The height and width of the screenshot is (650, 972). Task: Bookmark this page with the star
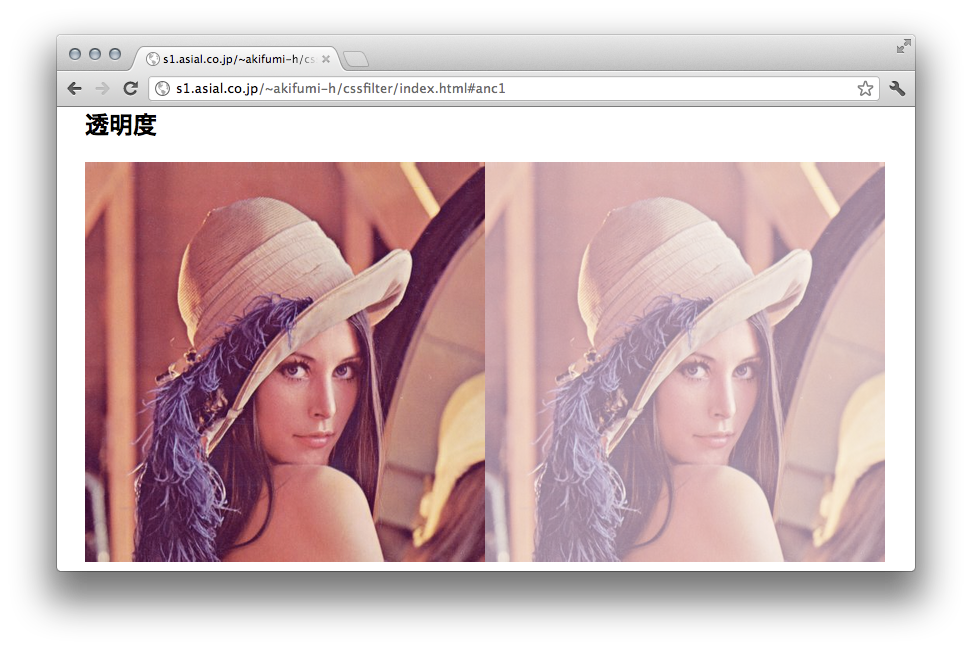coord(865,89)
